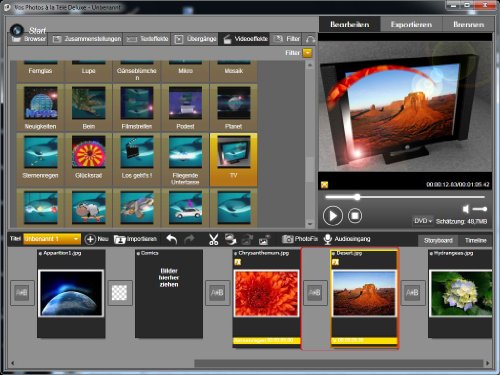Open the Browser tab
This screenshot has width=500, height=375.
tap(29, 39)
